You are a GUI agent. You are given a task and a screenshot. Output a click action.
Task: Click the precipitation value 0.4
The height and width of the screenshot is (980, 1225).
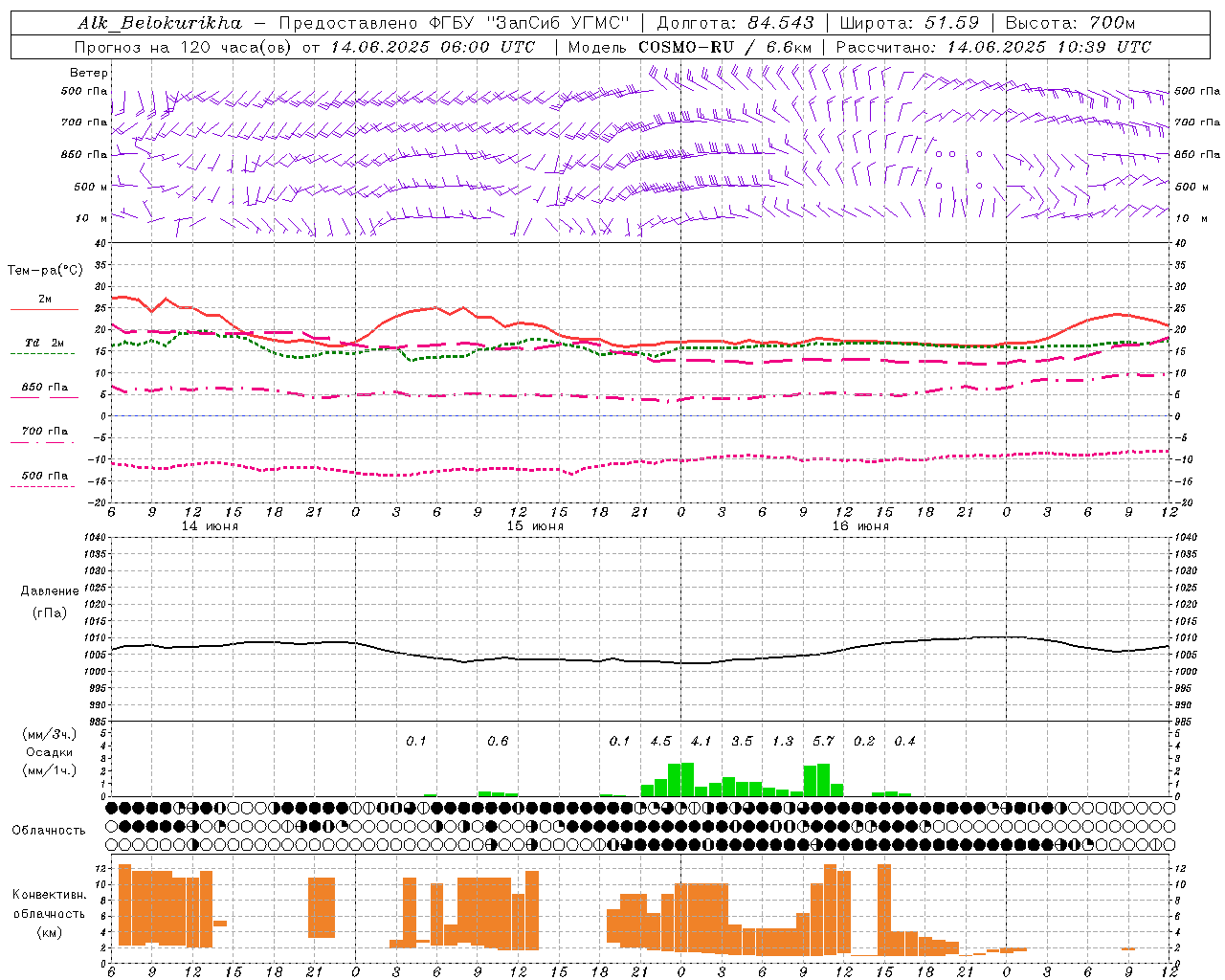904,741
